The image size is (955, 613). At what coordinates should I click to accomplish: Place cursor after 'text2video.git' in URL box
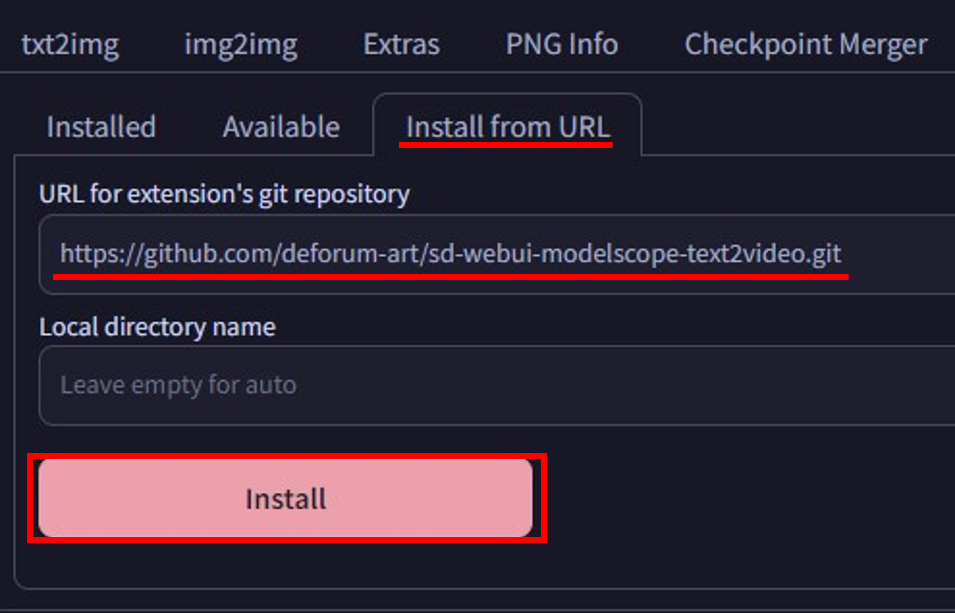[843, 255]
